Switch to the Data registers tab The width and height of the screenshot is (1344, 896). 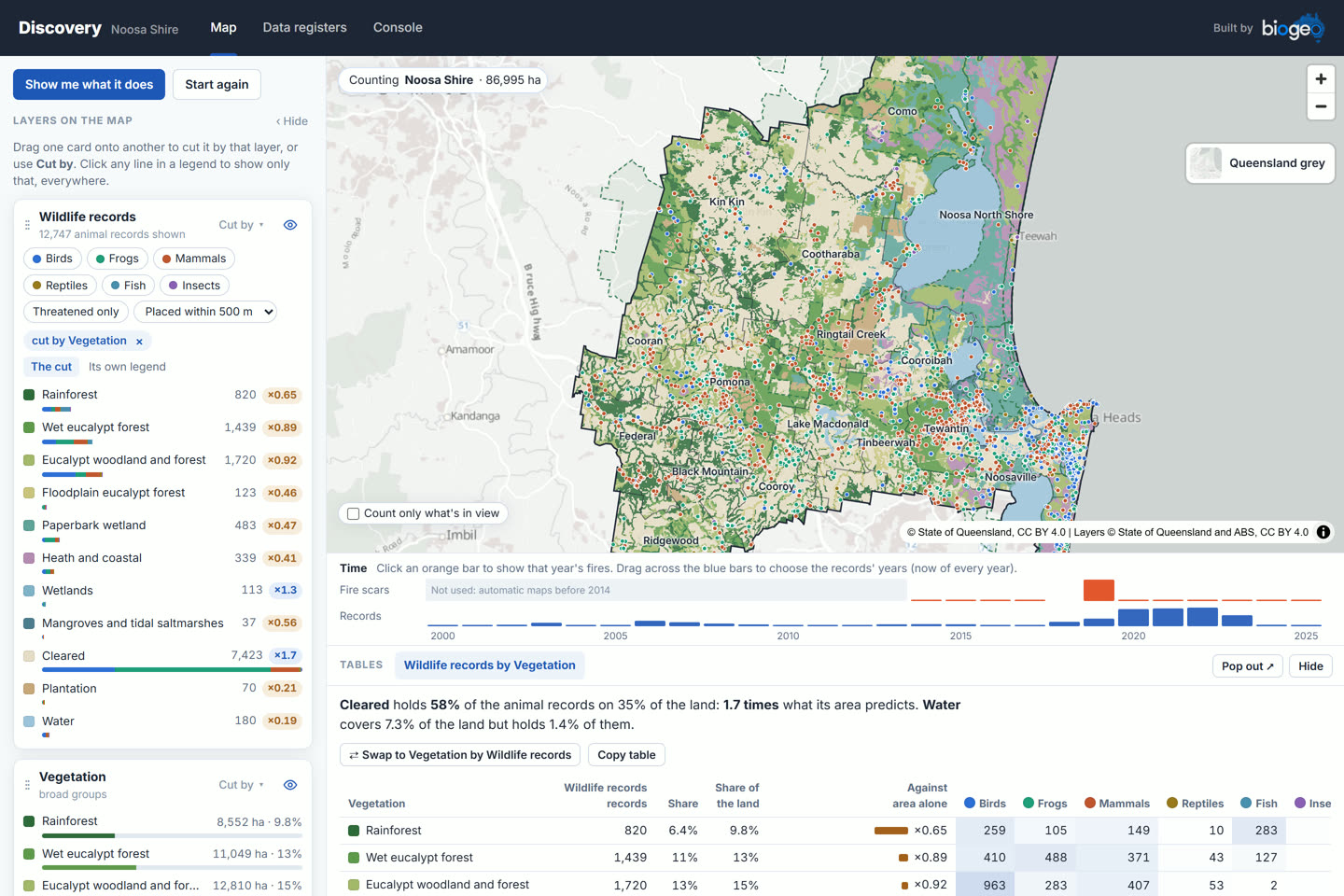point(304,28)
